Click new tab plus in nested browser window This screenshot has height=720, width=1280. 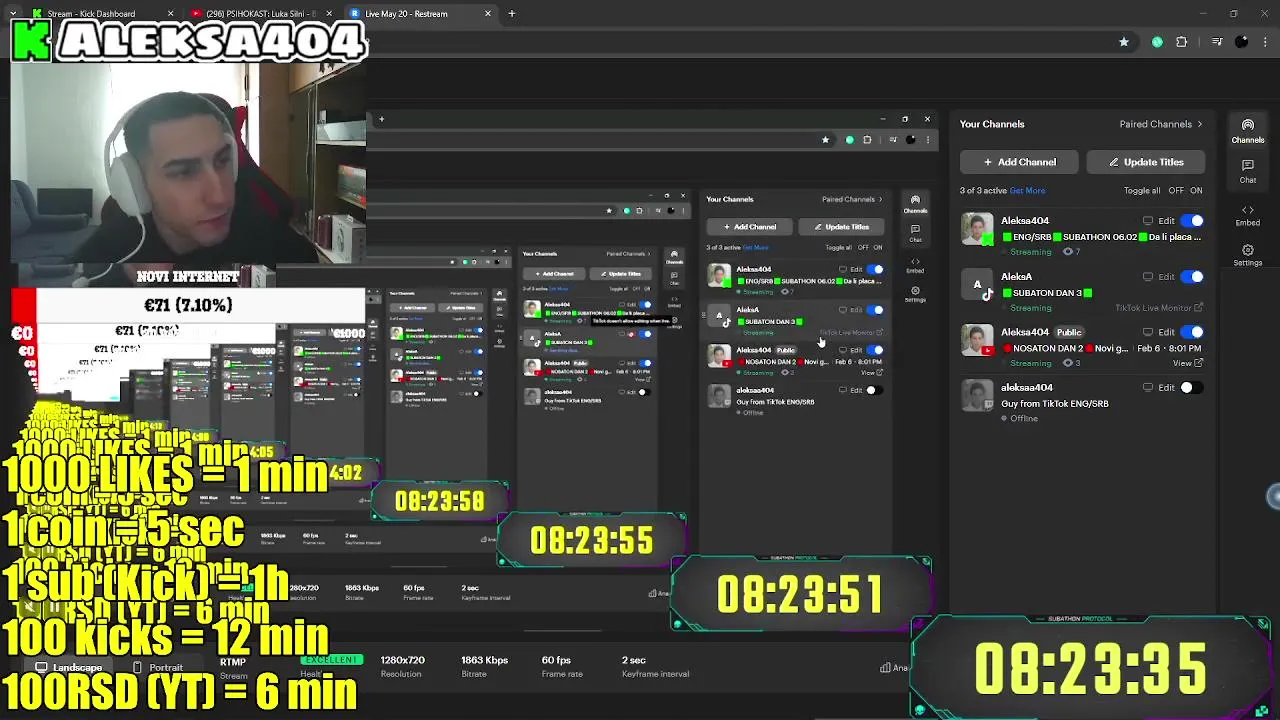tap(381, 119)
